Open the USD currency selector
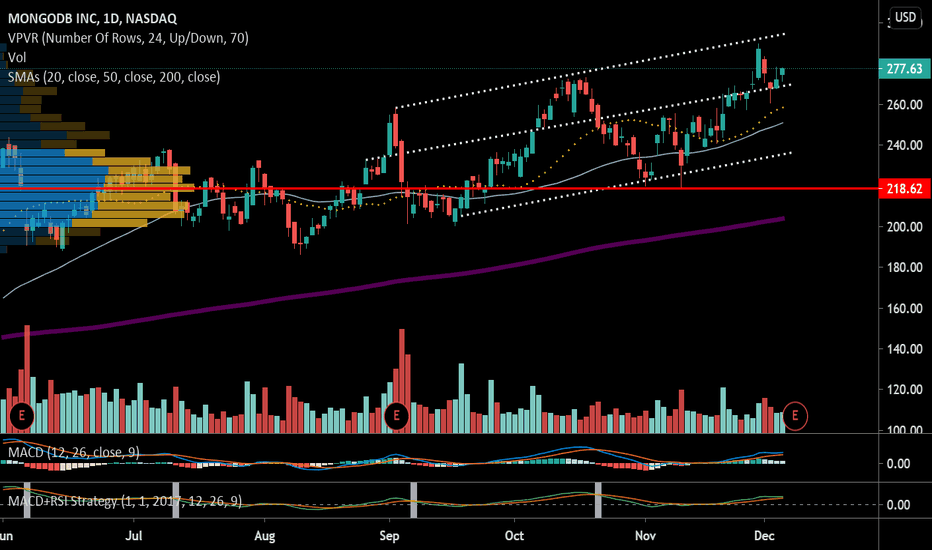 click(905, 17)
